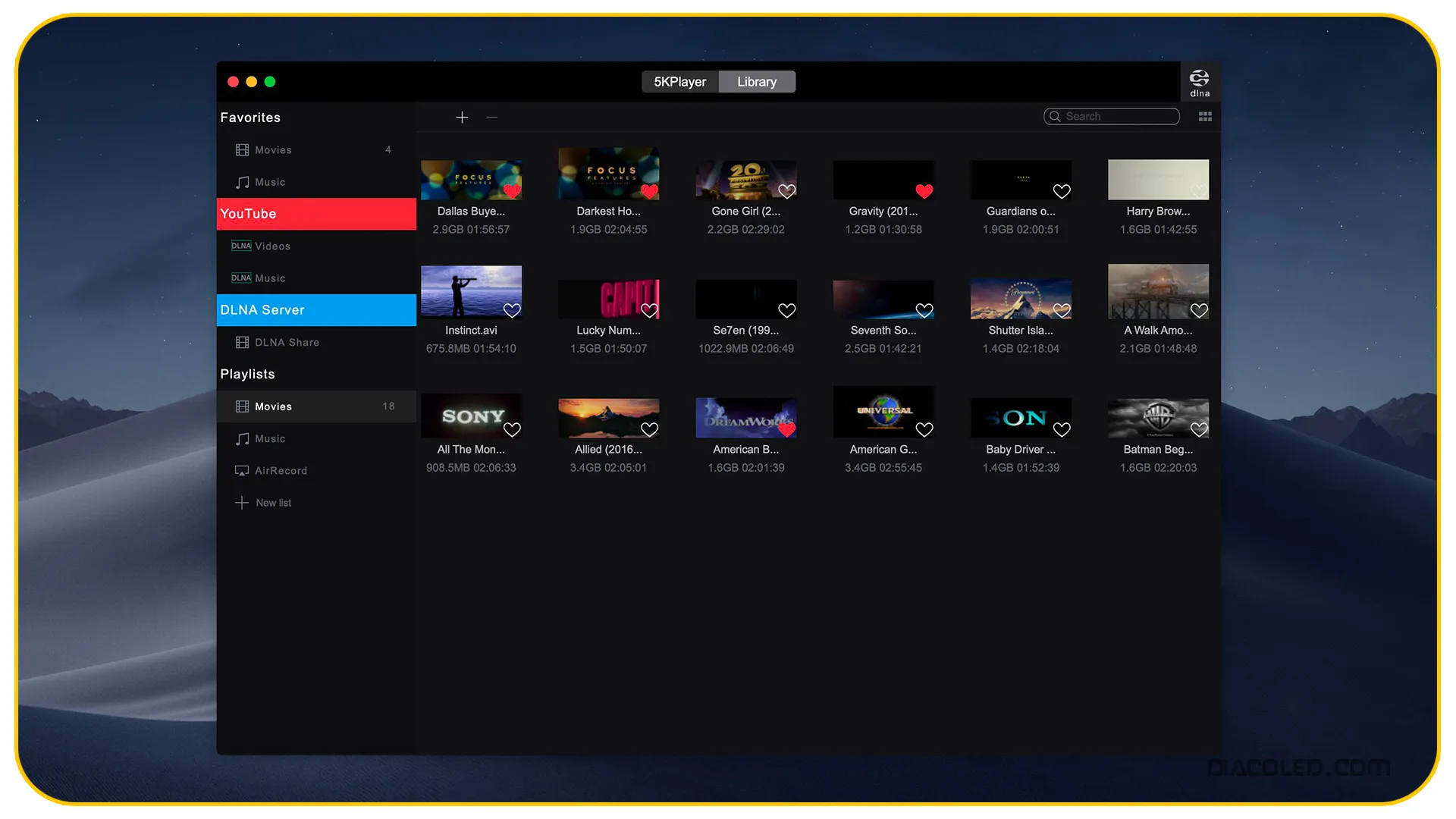Unfavorite Dallas Buyers heart icon
Viewport: 1456px width, 819px height.
[512, 191]
